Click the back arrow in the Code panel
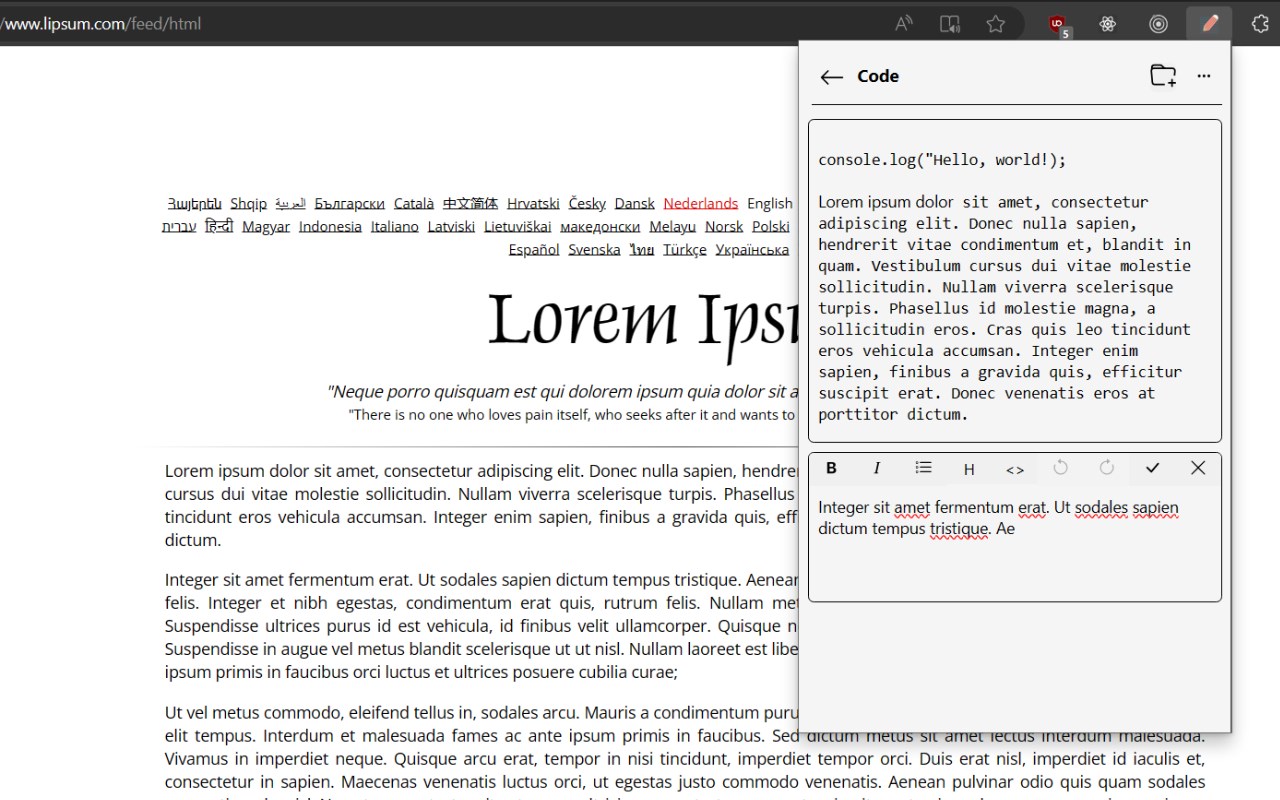The image size is (1280, 800). pyautogui.click(x=831, y=77)
